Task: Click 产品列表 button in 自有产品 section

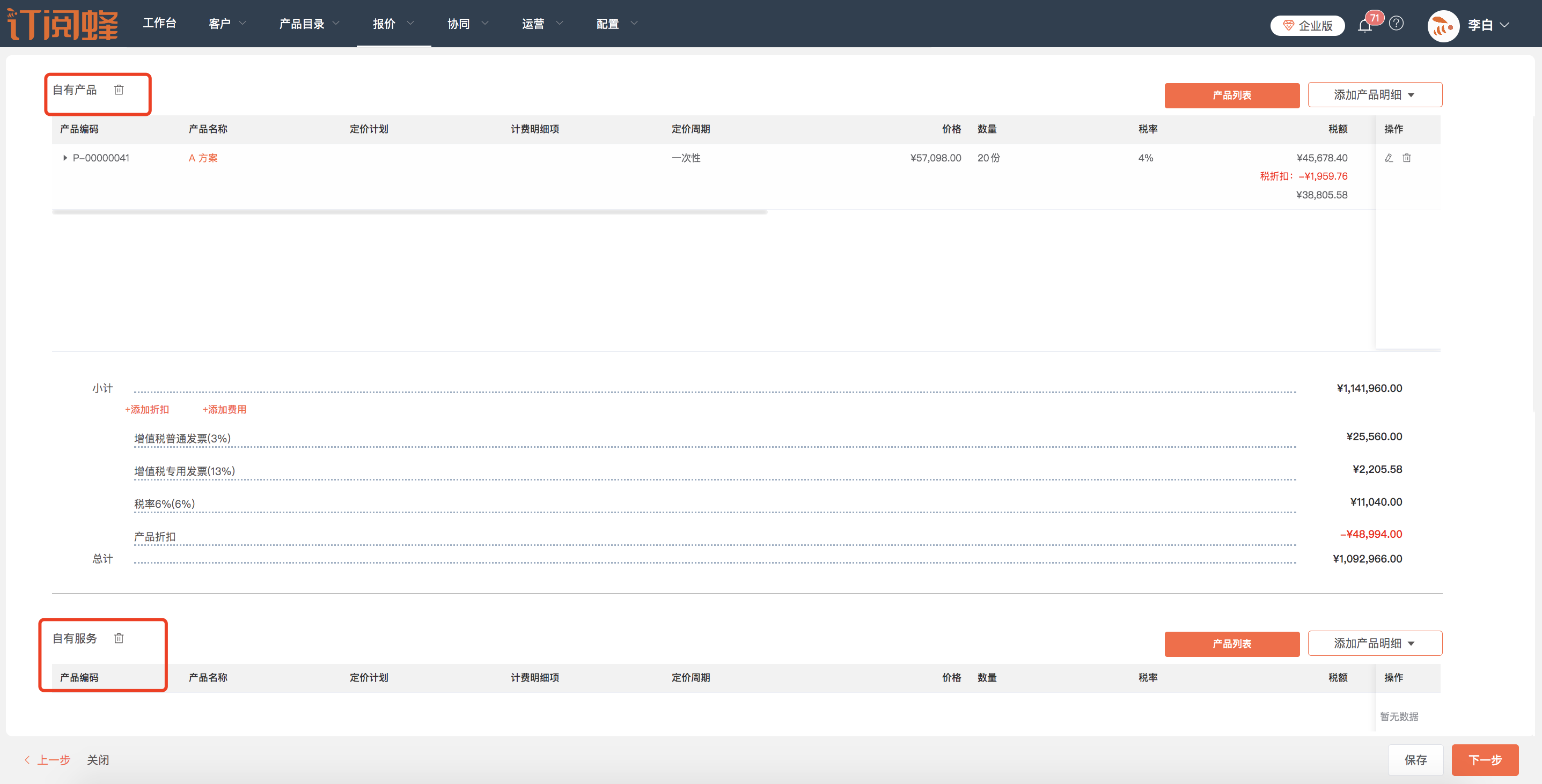Action: click(1231, 95)
